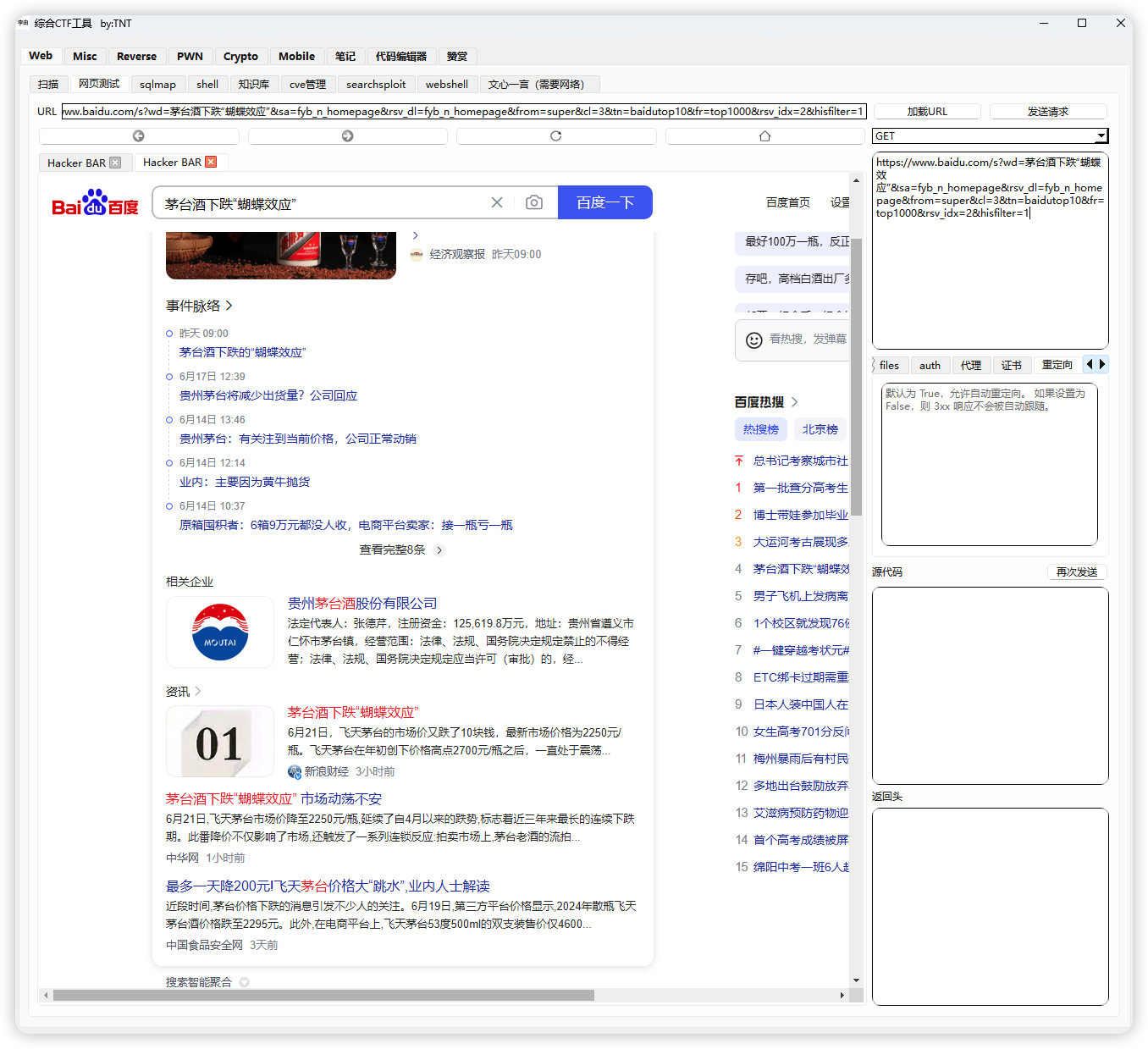The width and height of the screenshot is (1148, 1049).
Task: Select the shell sub-tab
Action: pyautogui.click(x=207, y=84)
